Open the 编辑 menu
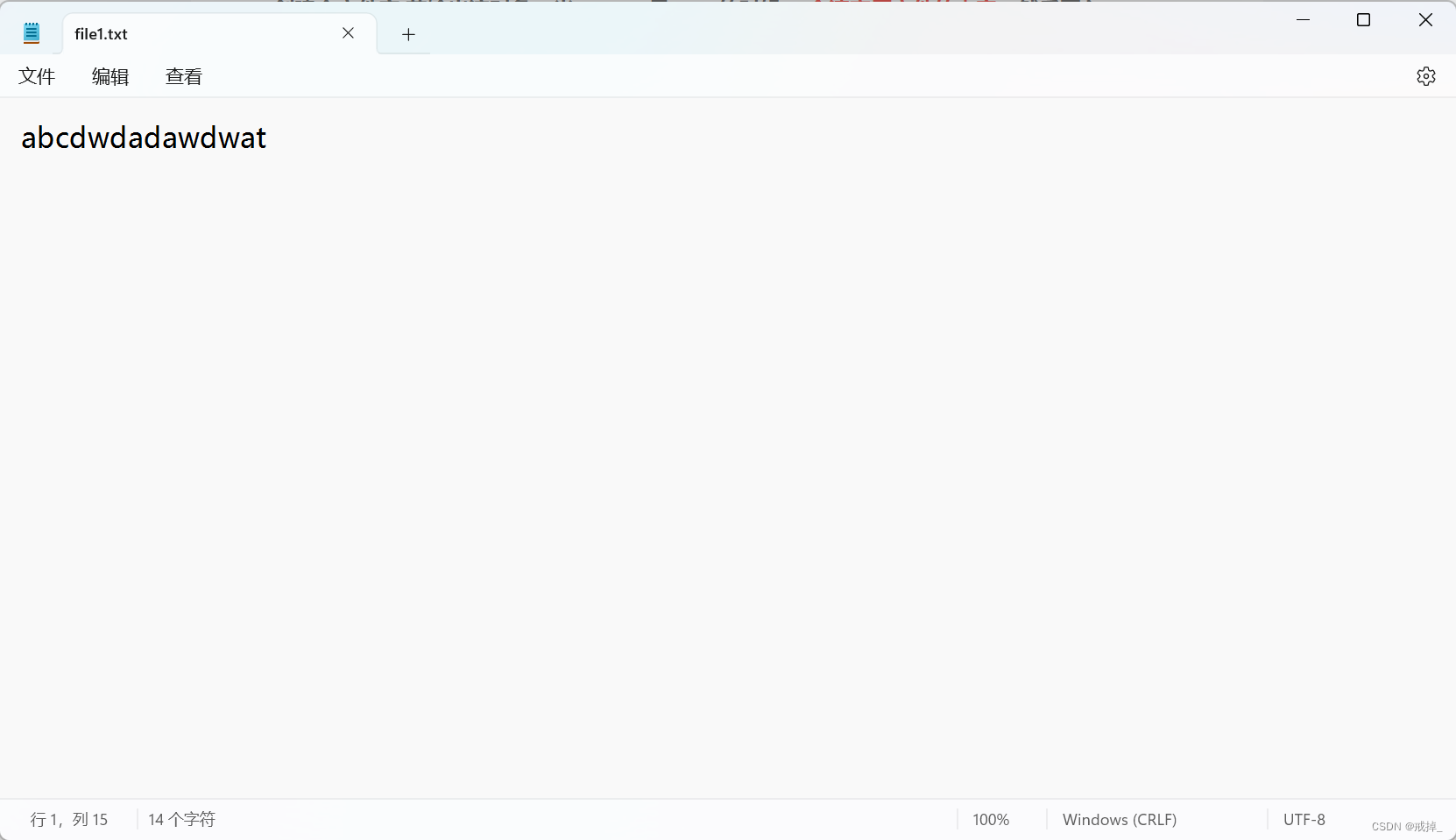 pyautogui.click(x=110, y=76)
